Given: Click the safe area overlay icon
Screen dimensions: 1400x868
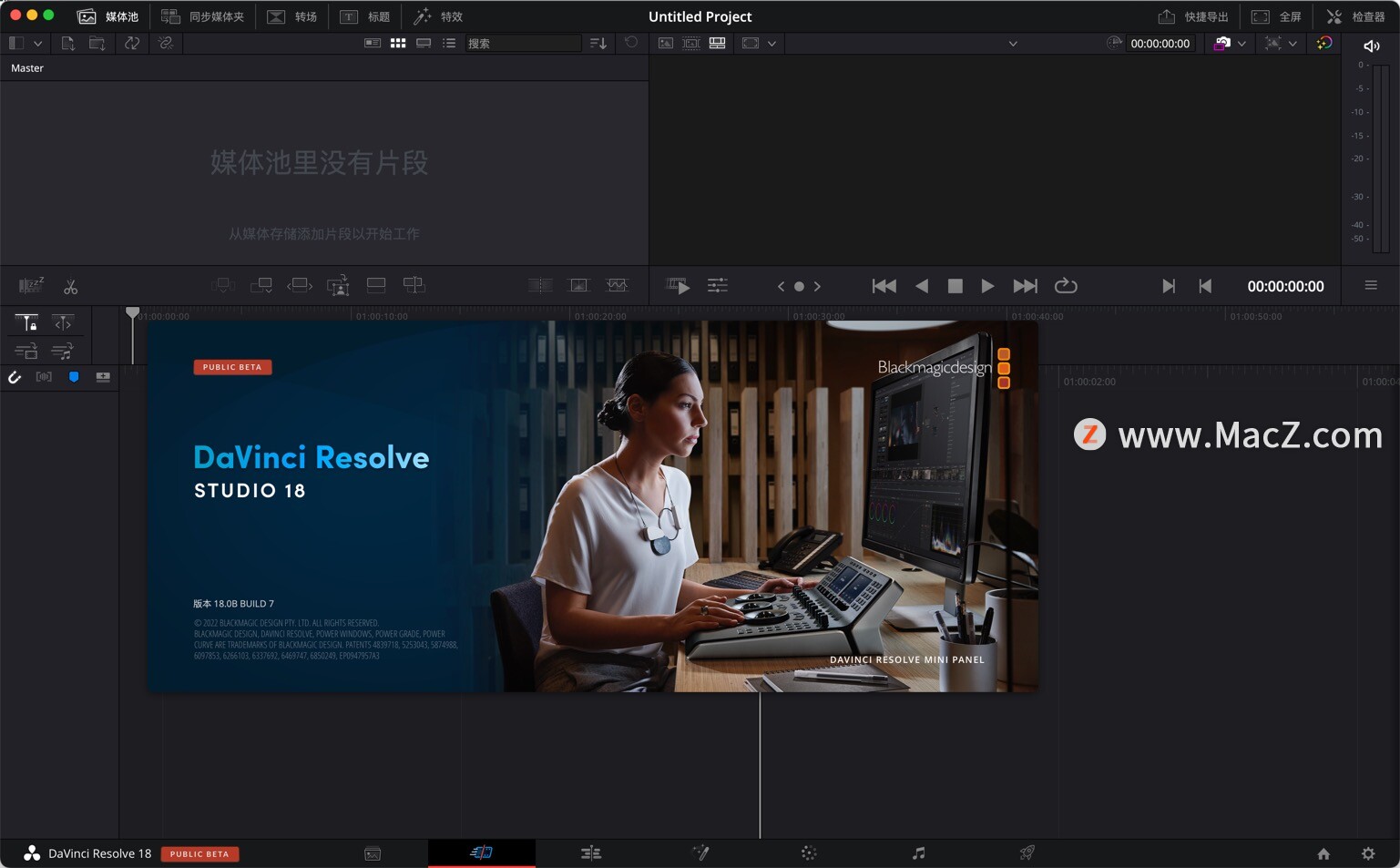Looking at the screenshot, I should tap(751, 43).
